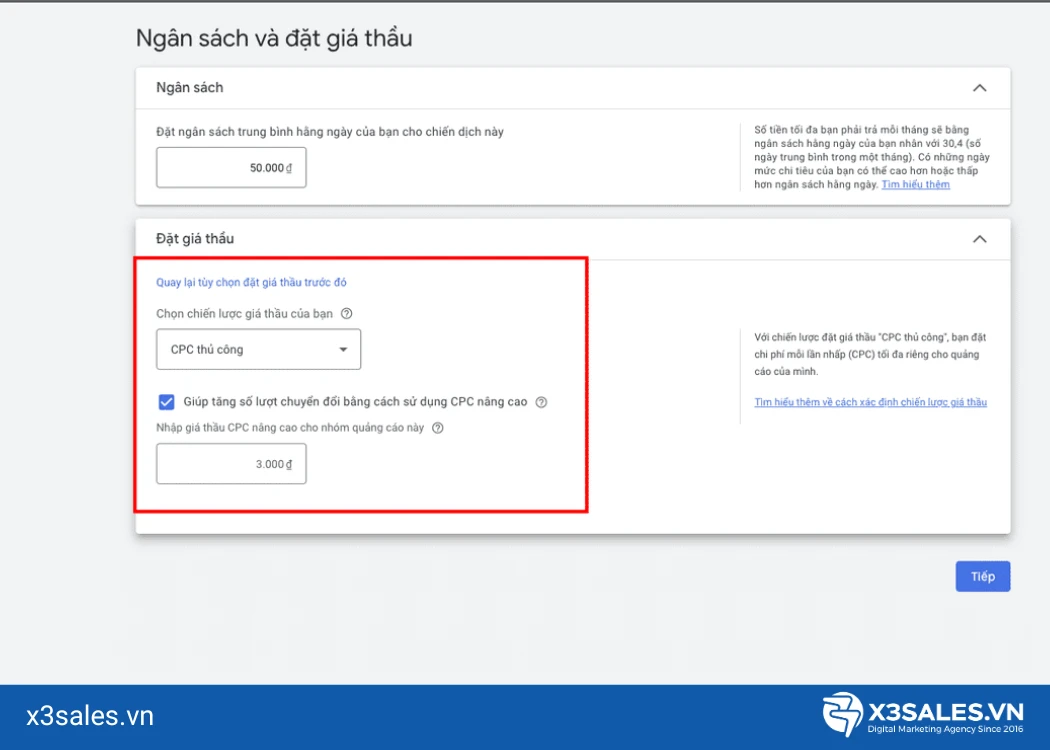Open link Tìm hiểu thêm về cách xác định chiến lược giá thầu
This screenshot has height=750, width=1050.
click(x=871, y=402)
